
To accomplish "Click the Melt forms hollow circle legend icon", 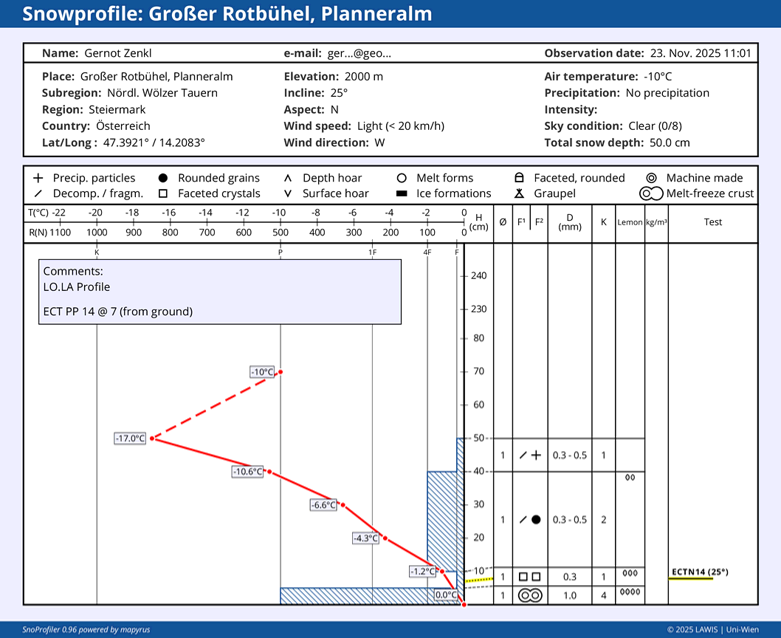I will [x=401, y=178].
